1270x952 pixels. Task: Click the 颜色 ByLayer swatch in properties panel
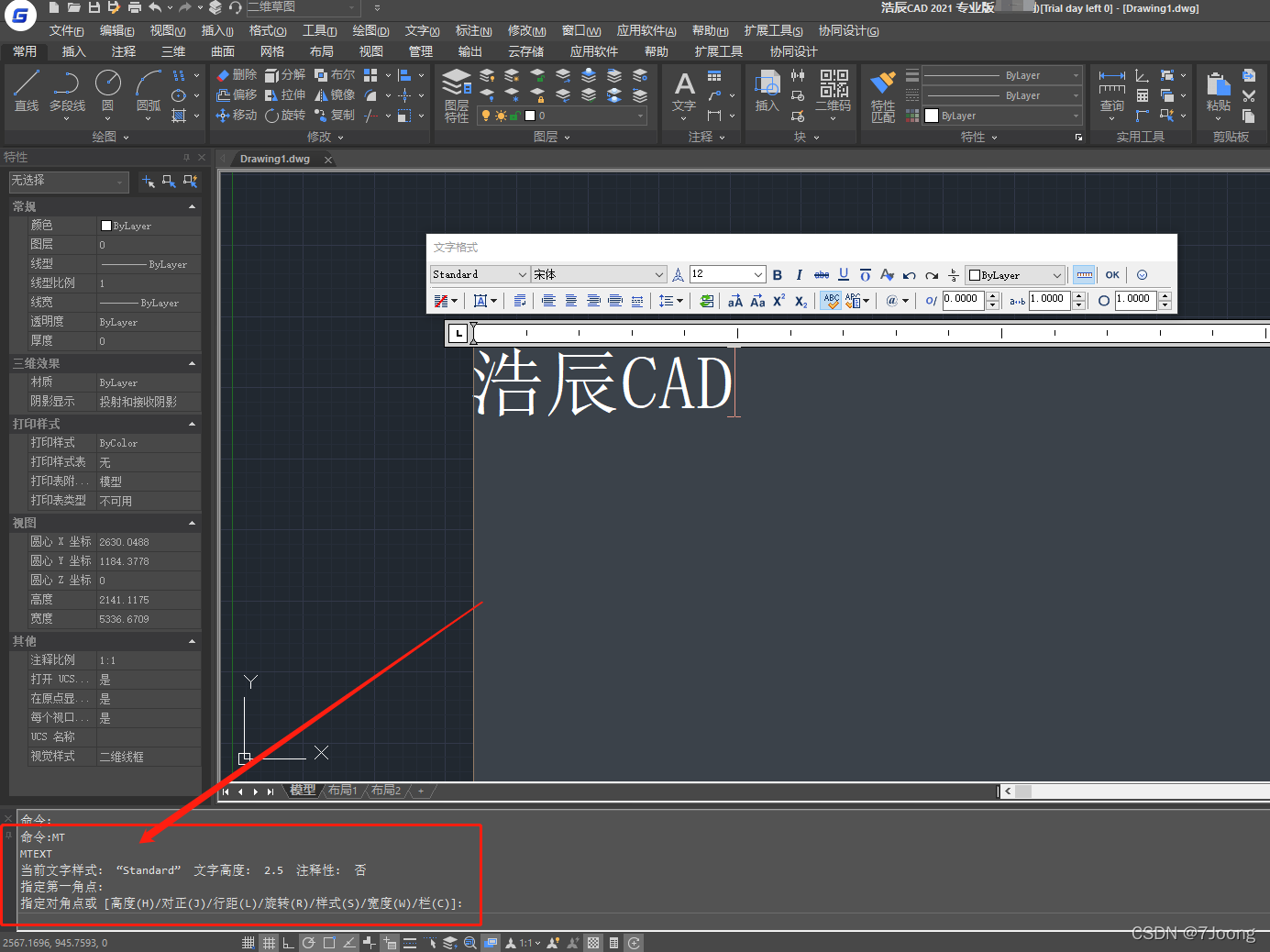106,226
